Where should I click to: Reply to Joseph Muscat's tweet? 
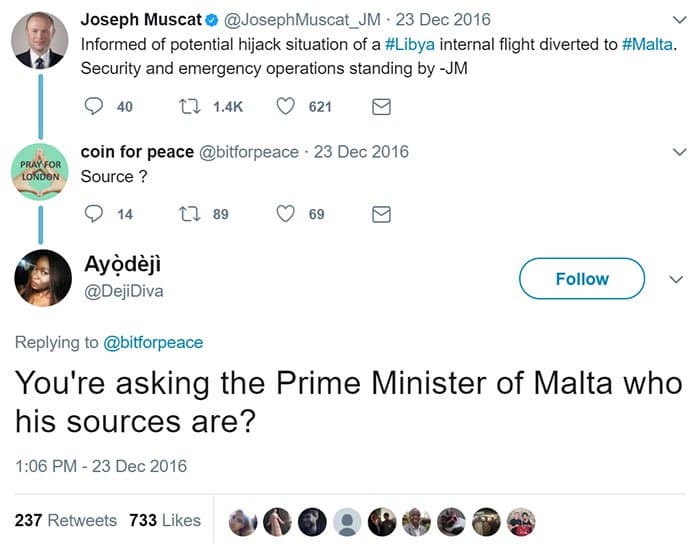click(x=95, y=106)
